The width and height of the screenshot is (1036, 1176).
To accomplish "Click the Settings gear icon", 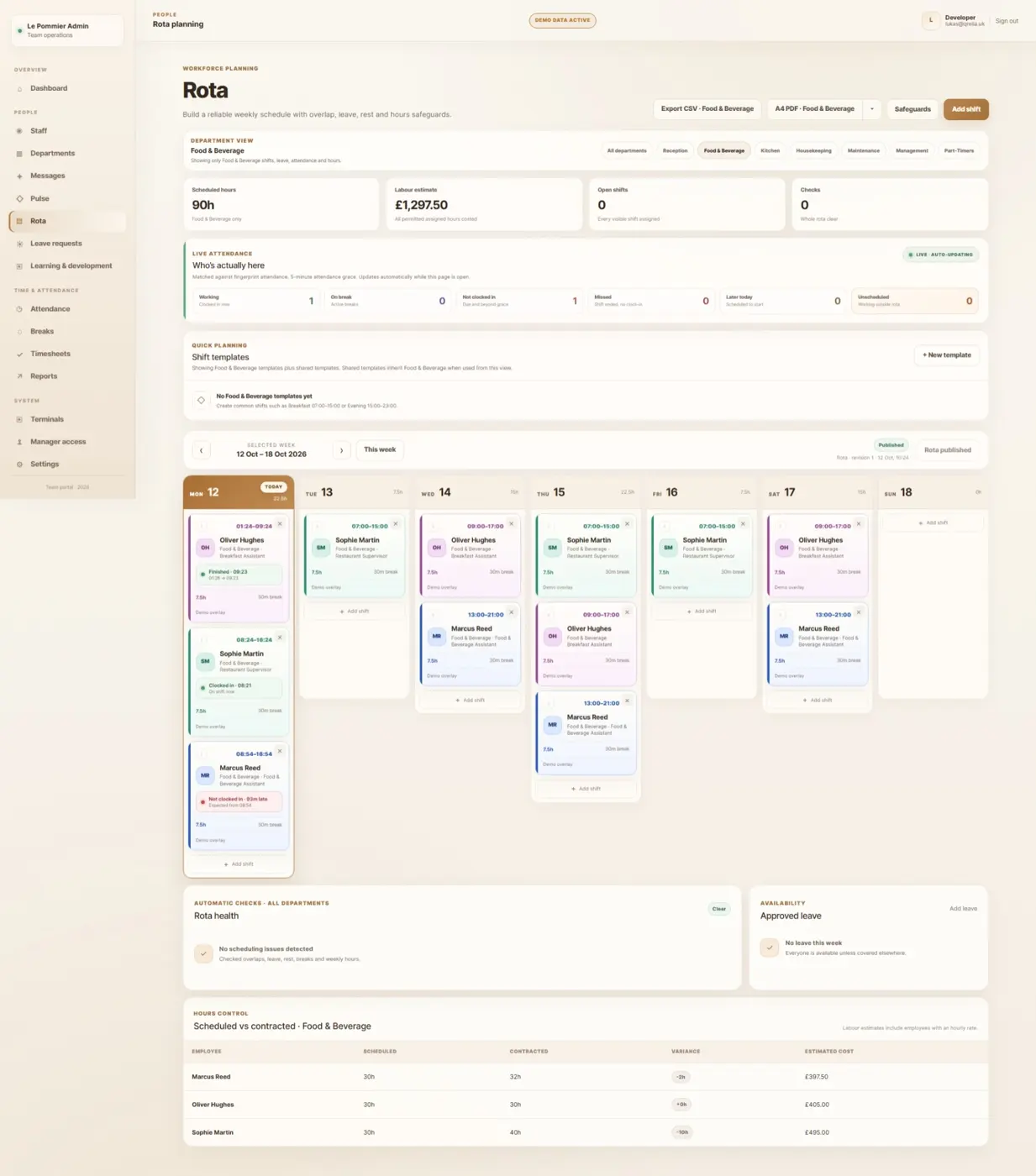I will [19, 465].
